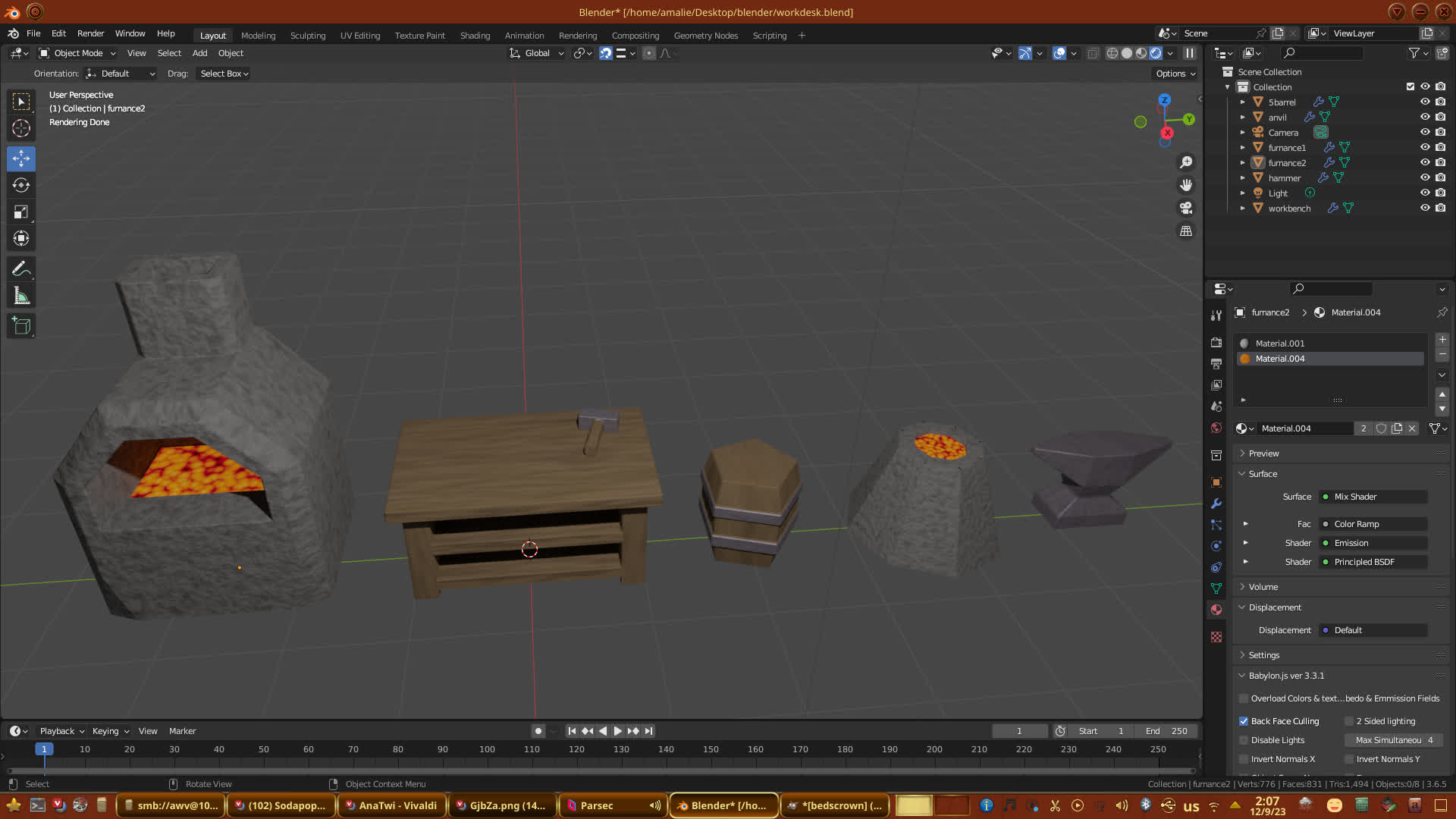
Task: Select the Rotate tool in toolbar
Action: coord(21,186)
